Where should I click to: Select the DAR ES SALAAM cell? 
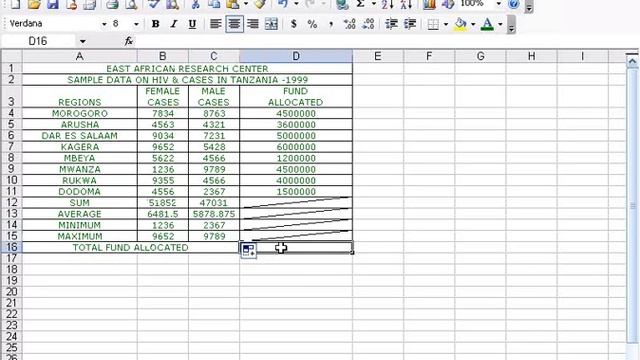tap(80, 136)
